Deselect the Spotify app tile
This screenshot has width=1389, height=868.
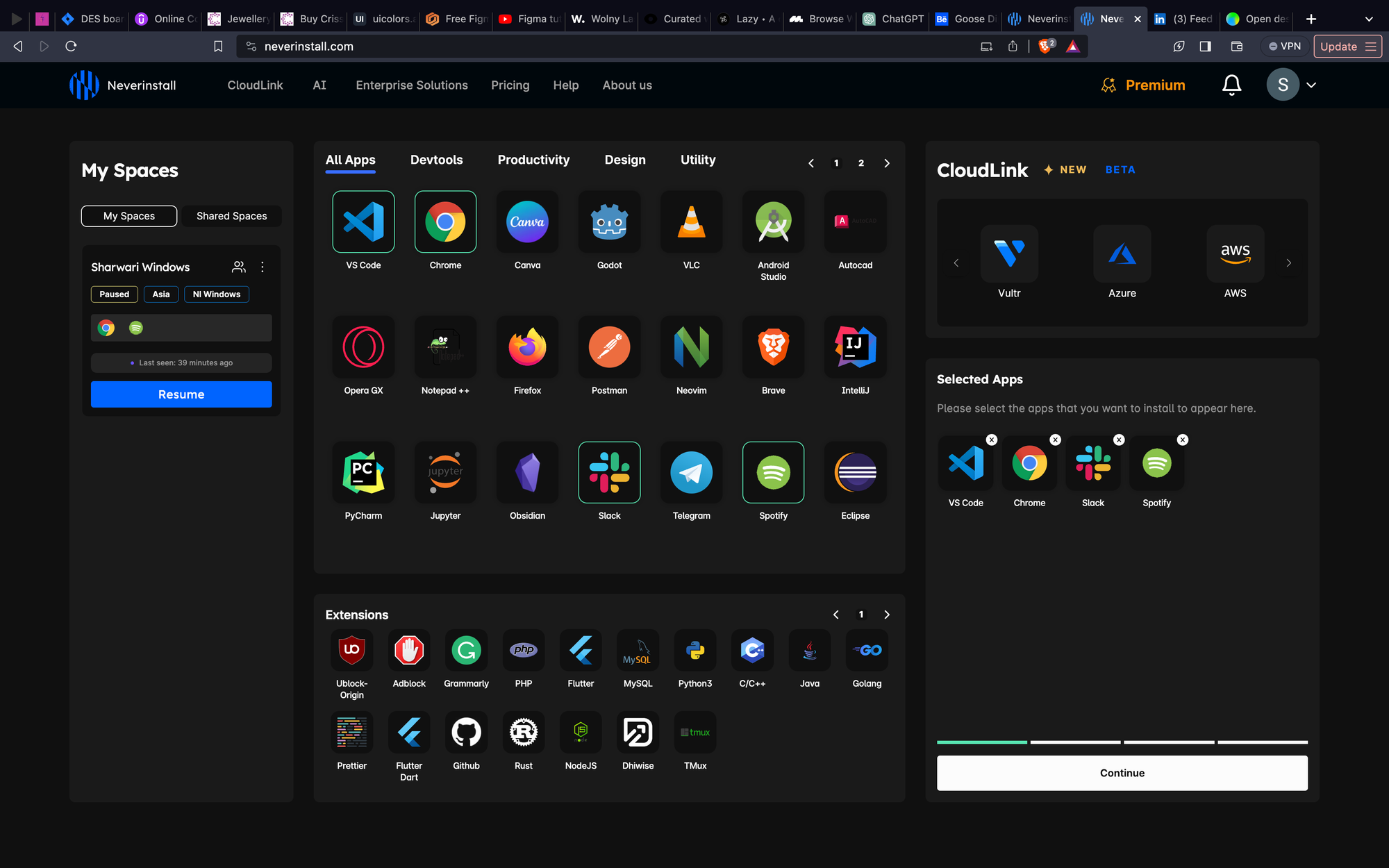773,473
